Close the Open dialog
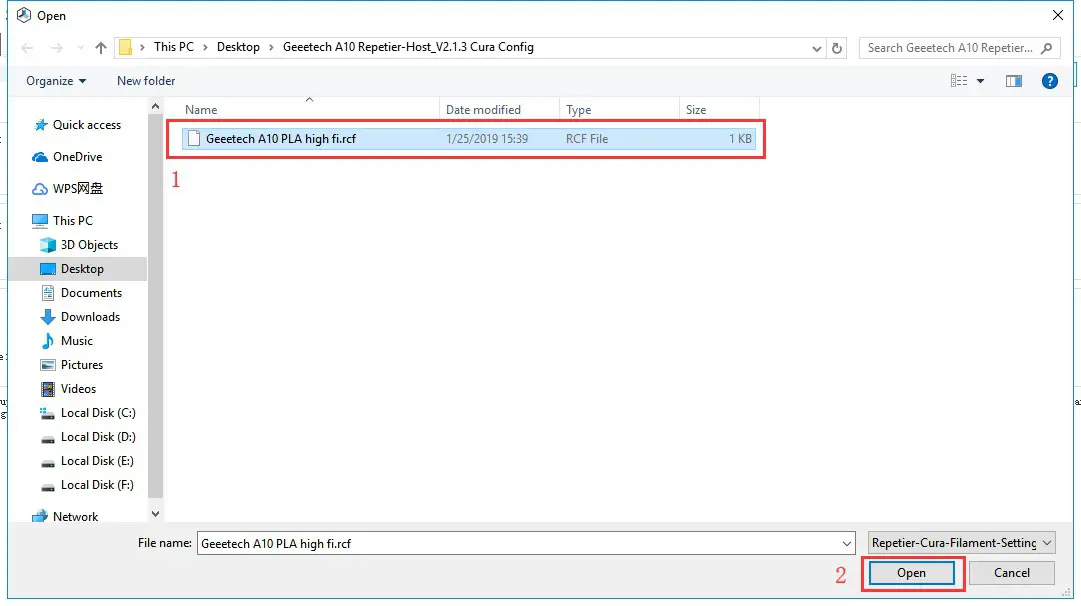The height and width of the screenshot is (606, 1081). pos(1058,15)
